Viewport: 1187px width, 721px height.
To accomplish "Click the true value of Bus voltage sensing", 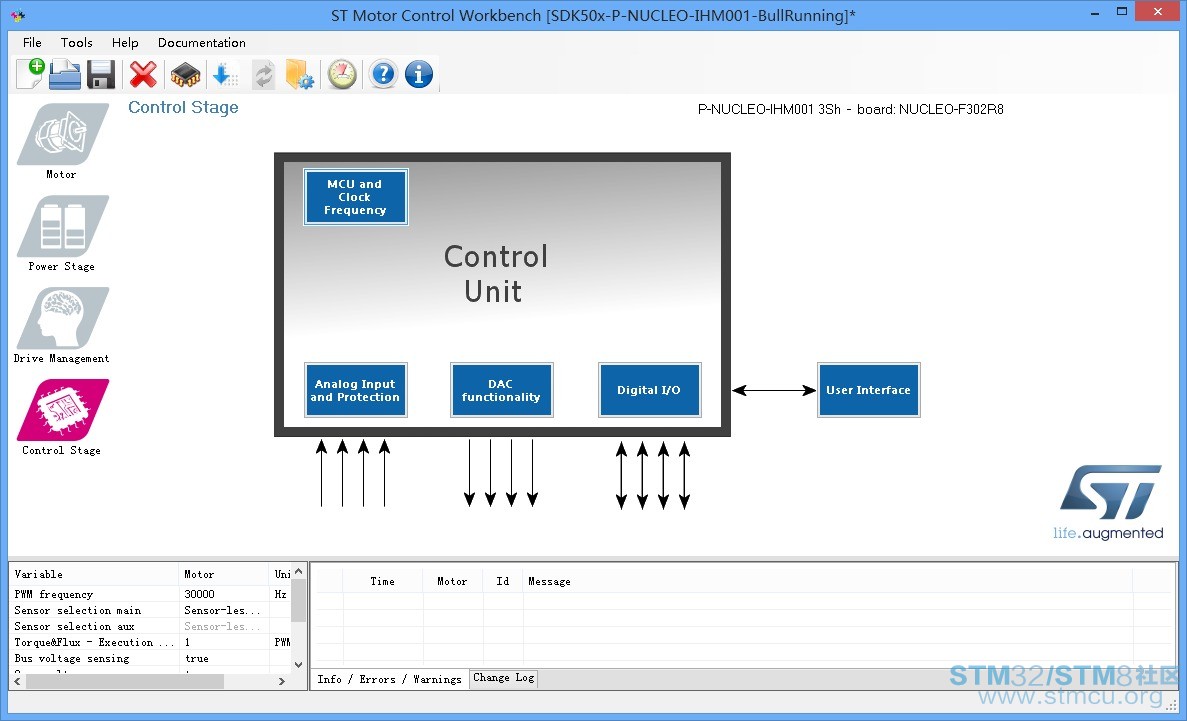I will (197, 658).
